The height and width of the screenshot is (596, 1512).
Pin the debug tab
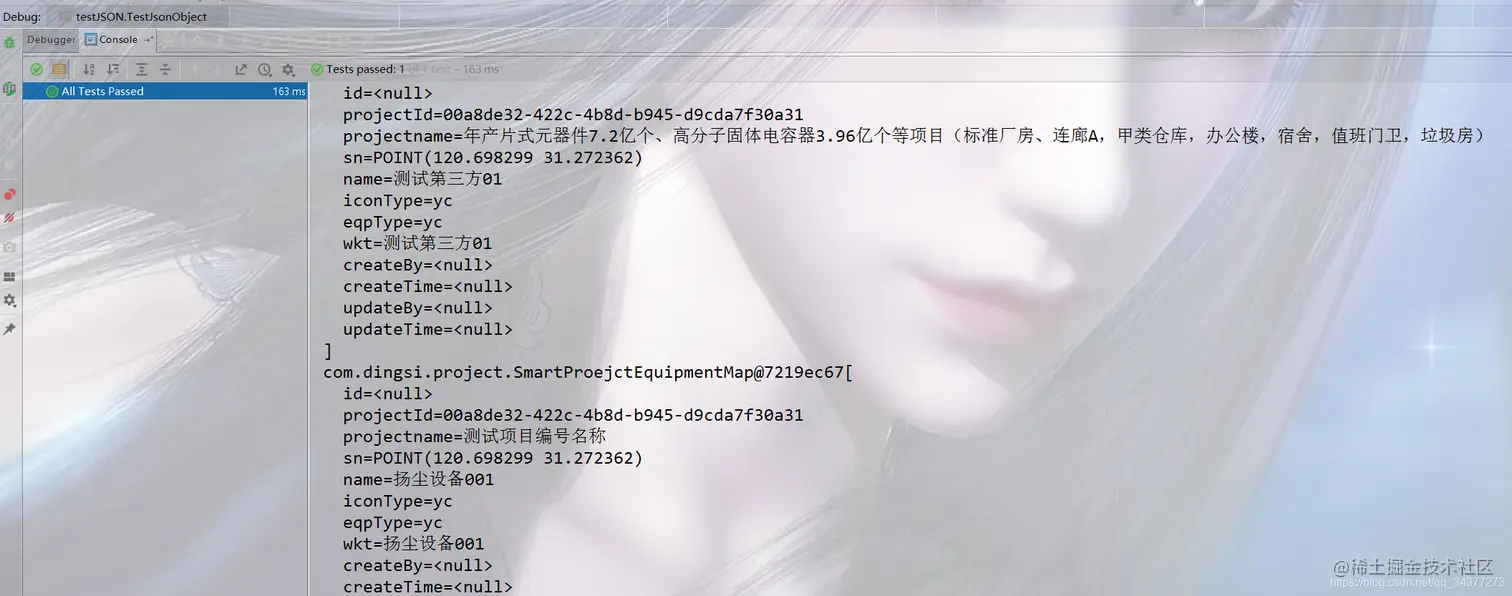coord(9,328)
